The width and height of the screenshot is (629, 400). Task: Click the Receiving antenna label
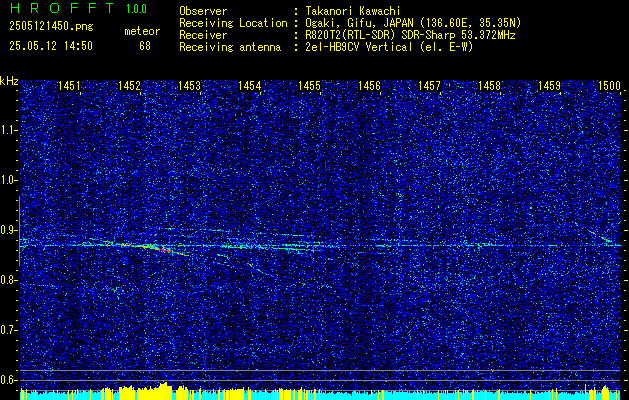point(230,47)
